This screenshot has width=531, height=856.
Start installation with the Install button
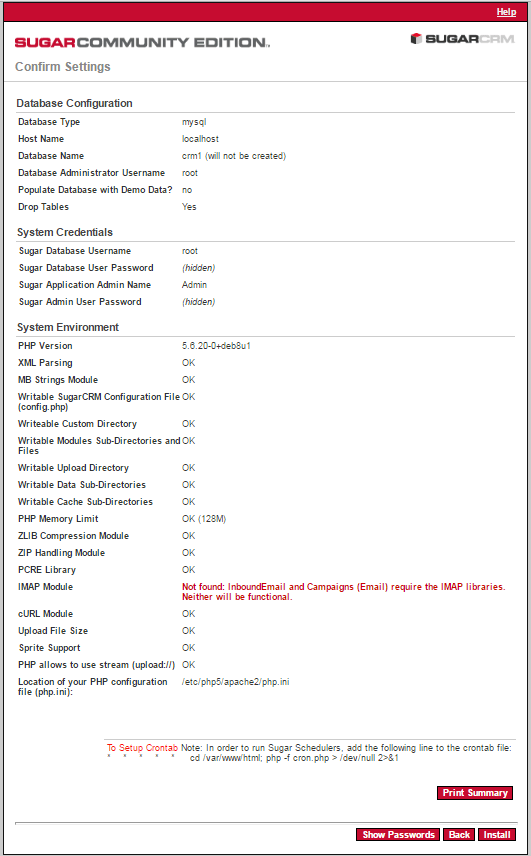click(497, 835)
